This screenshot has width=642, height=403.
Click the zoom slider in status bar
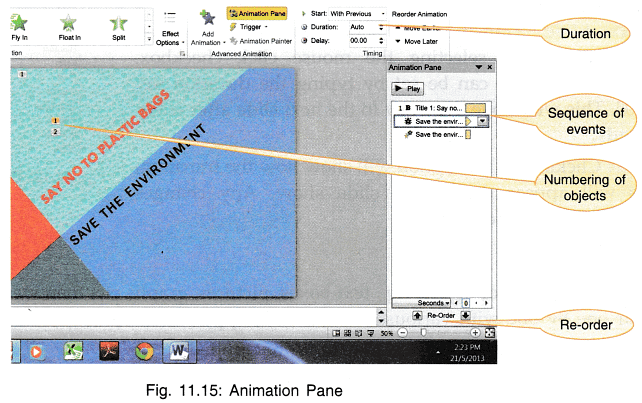click(x=424, y=331)
